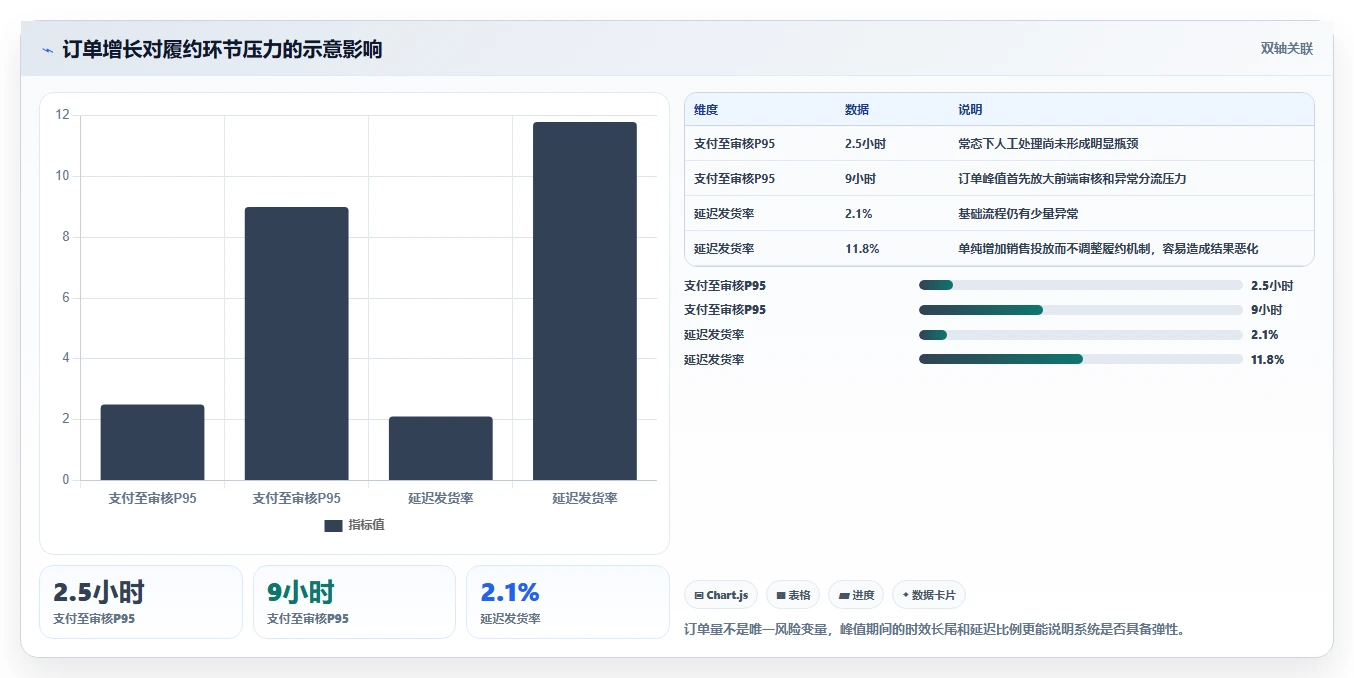The height and width of the screenshot is (678, 1354).
Task: Click the 维度 column header
Action: point(706,110)
